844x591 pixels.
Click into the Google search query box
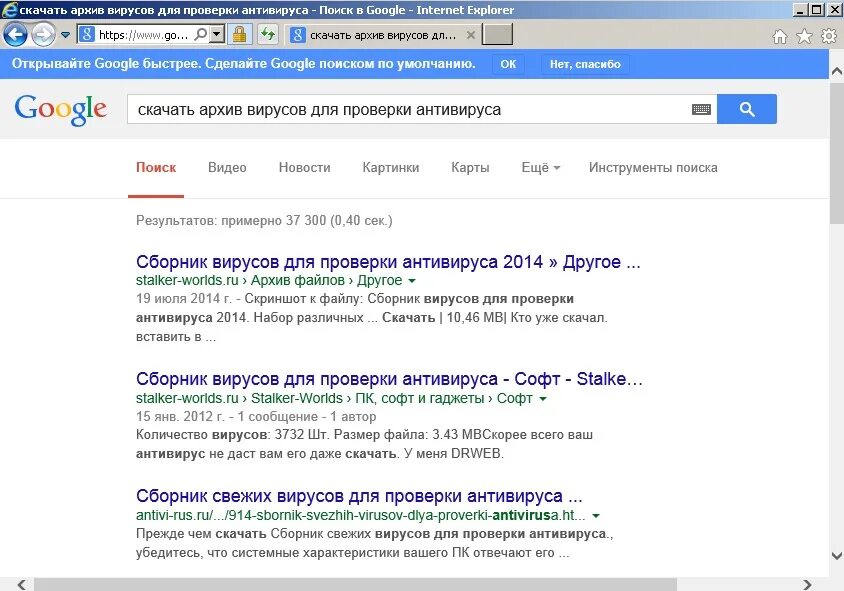coord(409,109)
